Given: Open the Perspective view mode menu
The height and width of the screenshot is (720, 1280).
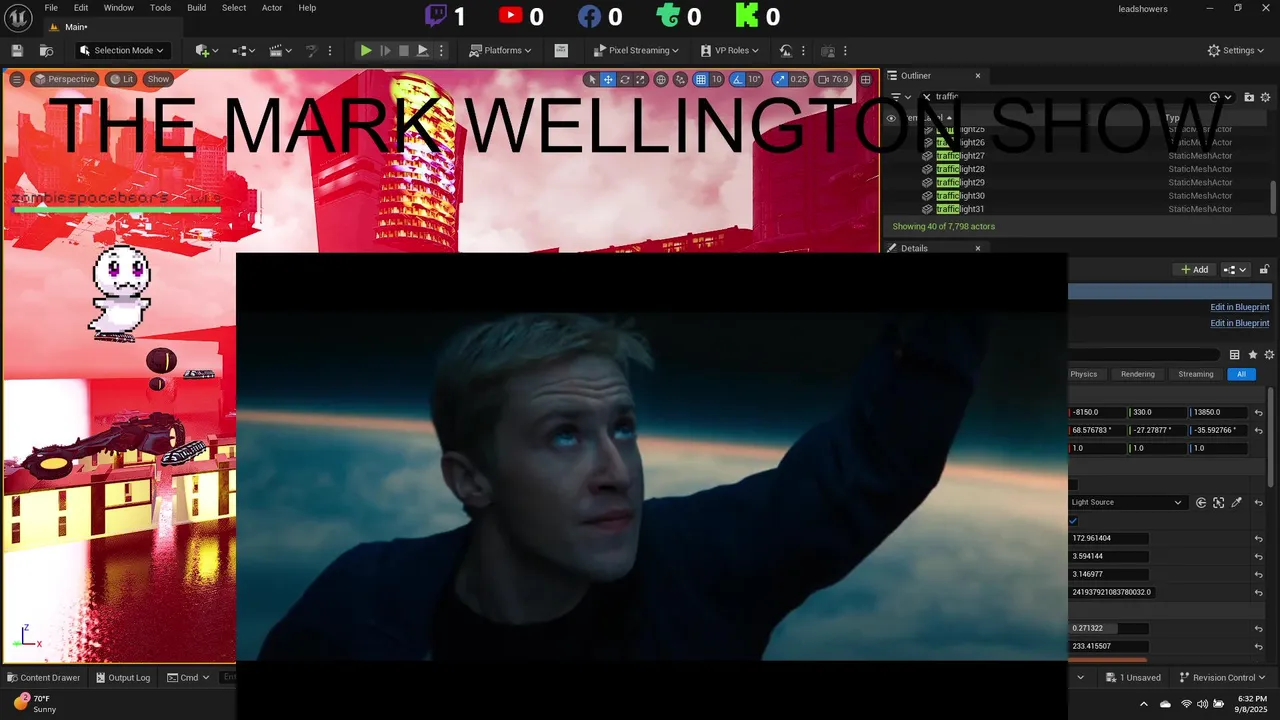Looking at the screenshot, I should (65, 79).
